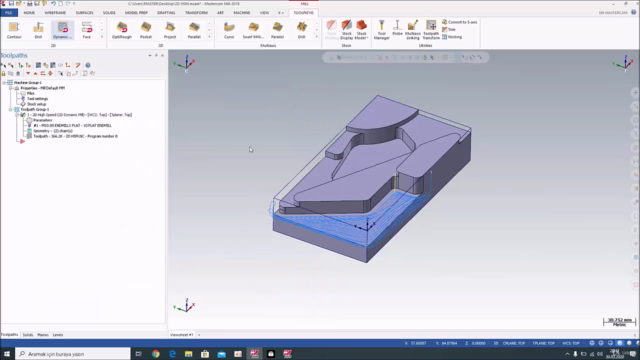Open Geometry chains entry

(53, 131)
